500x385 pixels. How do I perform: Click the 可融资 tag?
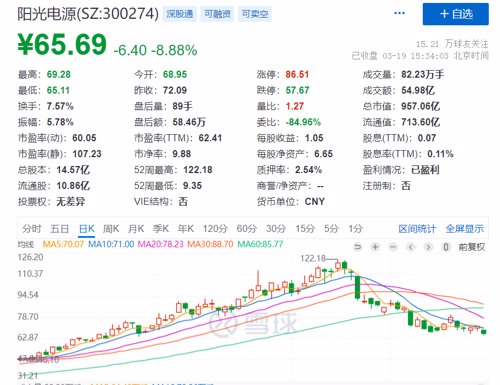[217, 14]
